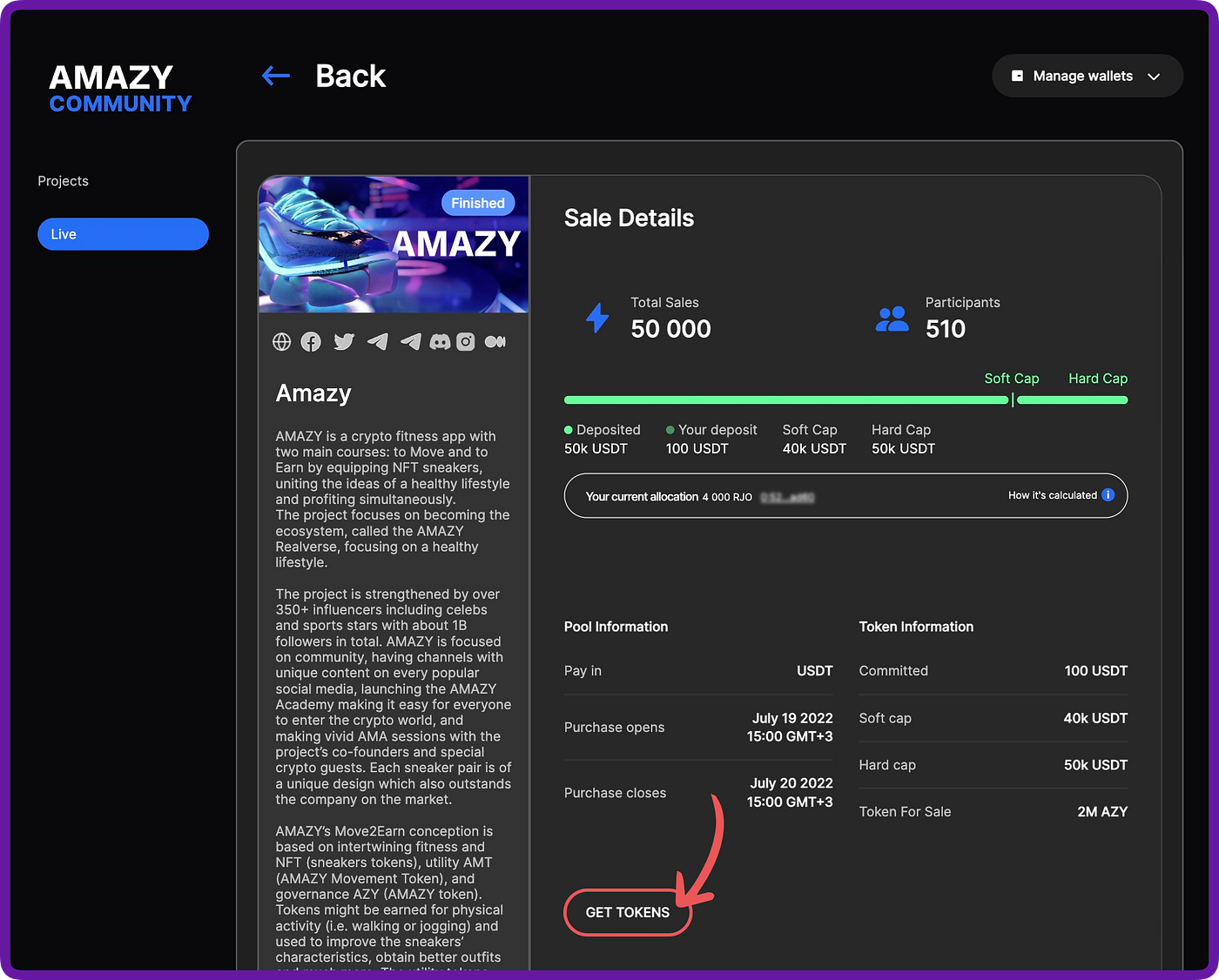Expand the Manage wallets chevron

pos(1154,77)
